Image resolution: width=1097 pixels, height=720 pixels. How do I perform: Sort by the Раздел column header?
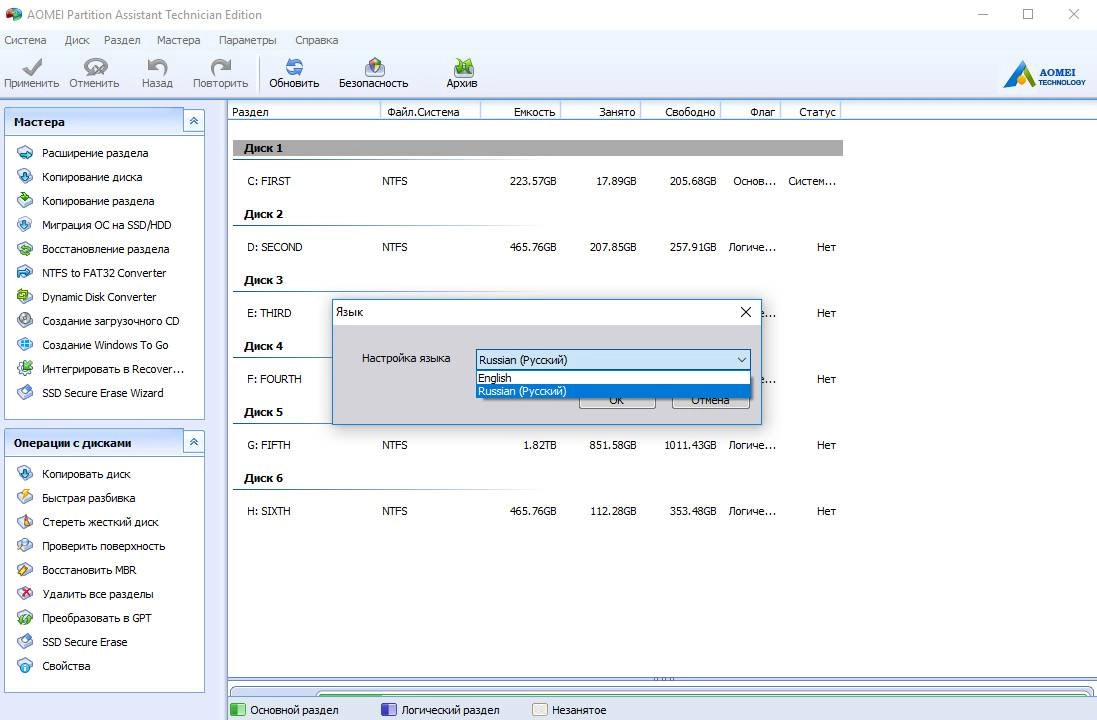(x=304, y=112)
